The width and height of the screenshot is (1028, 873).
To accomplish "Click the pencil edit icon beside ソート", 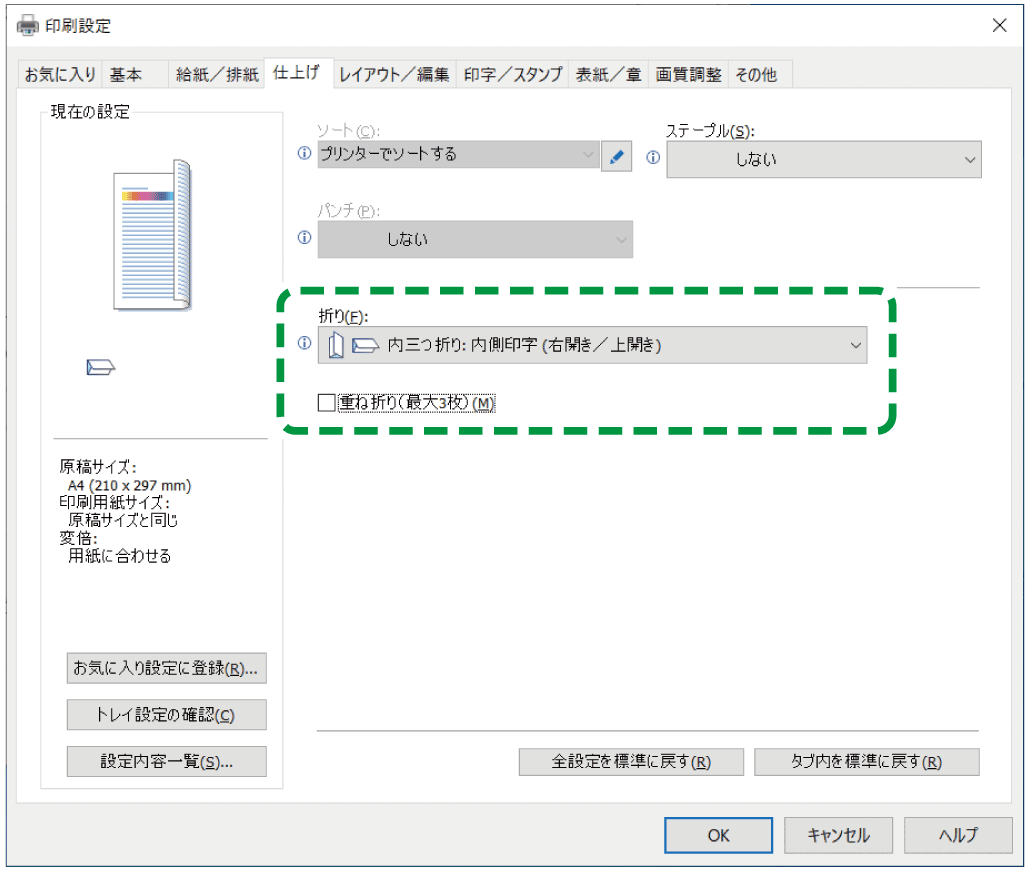I will (616, 156).
